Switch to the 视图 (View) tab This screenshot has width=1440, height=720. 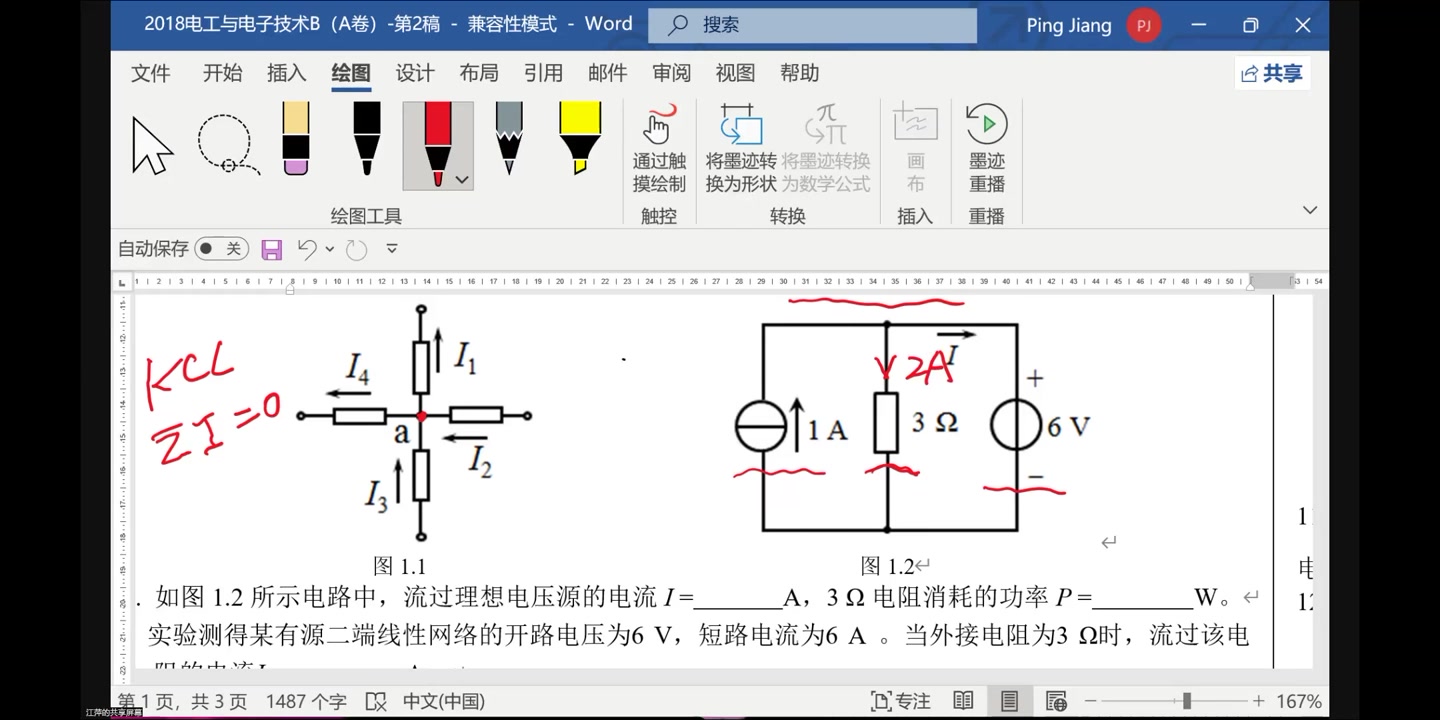(x=735, y=73)
